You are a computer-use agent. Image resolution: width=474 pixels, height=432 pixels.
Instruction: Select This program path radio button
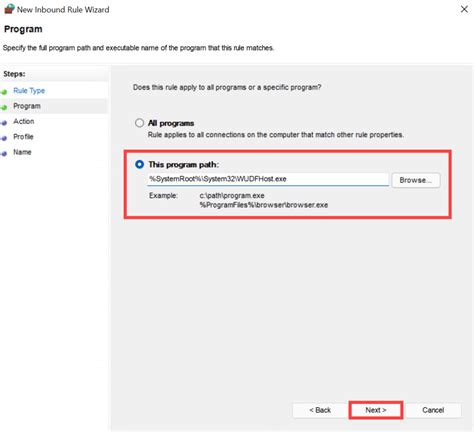(139, 164)
